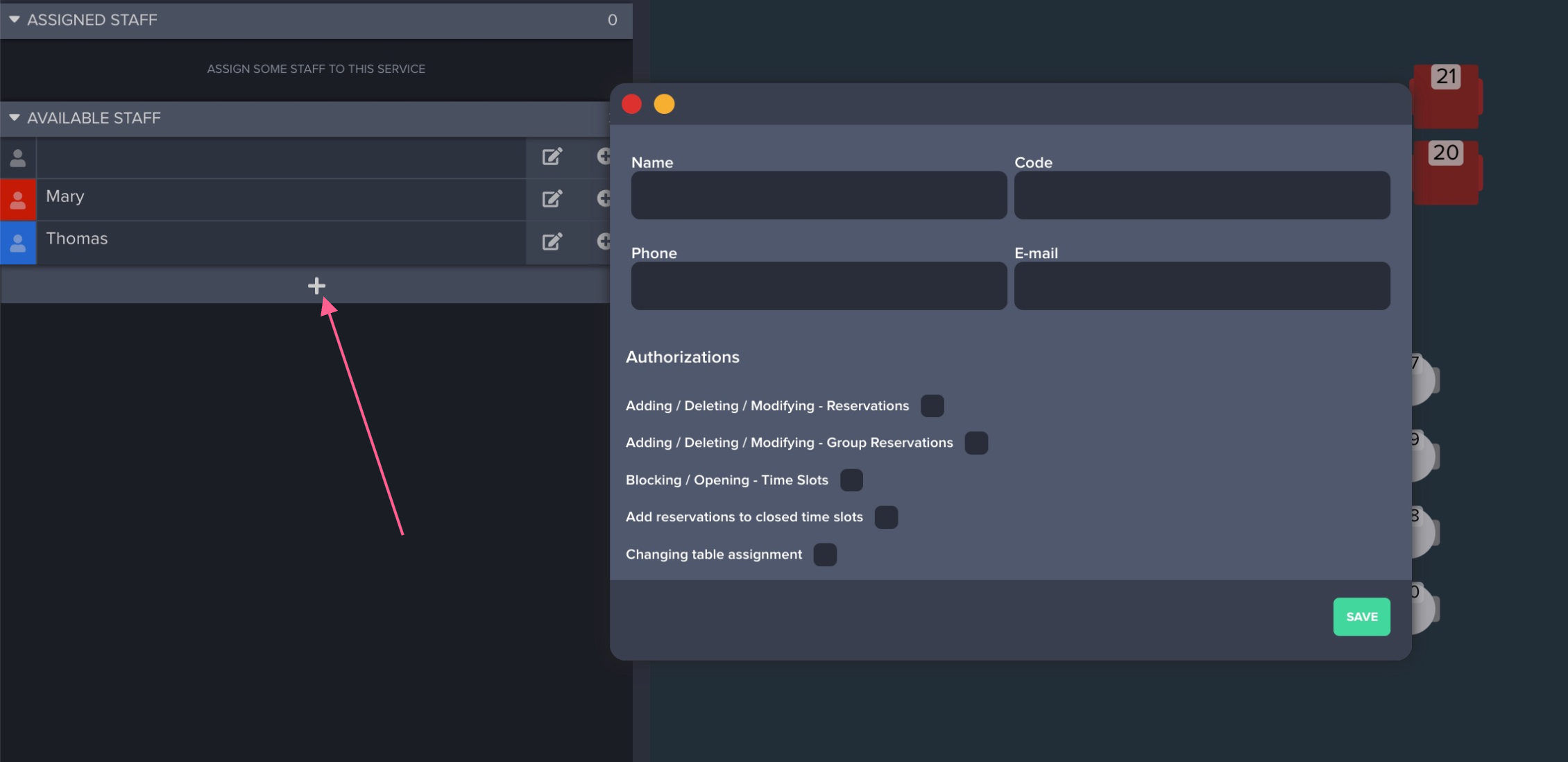This screenshot has height=762, width=1568.
Task: Click the edit icon for Thomas
Action: (x=552, y=242)
